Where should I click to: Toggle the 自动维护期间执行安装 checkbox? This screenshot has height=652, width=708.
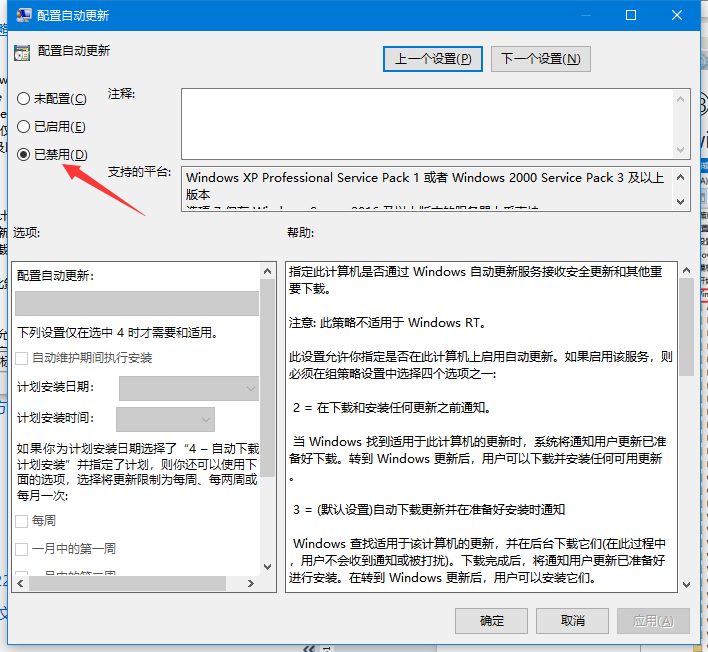tap(22, 358)
